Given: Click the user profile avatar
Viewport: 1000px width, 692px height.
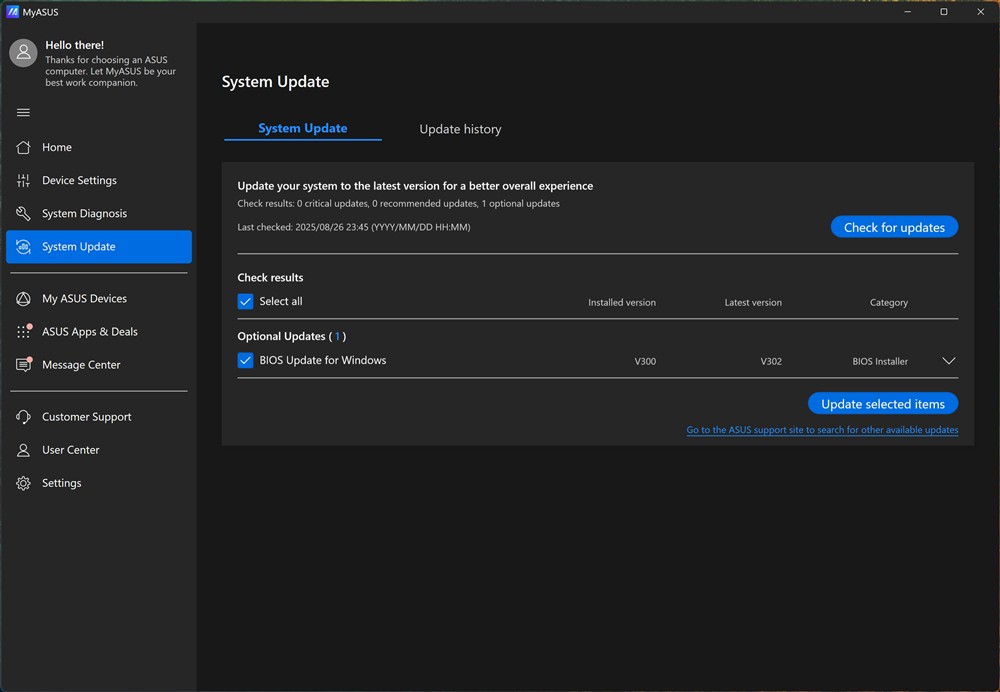Looking at the screenshot, I should tap(23, 53).
